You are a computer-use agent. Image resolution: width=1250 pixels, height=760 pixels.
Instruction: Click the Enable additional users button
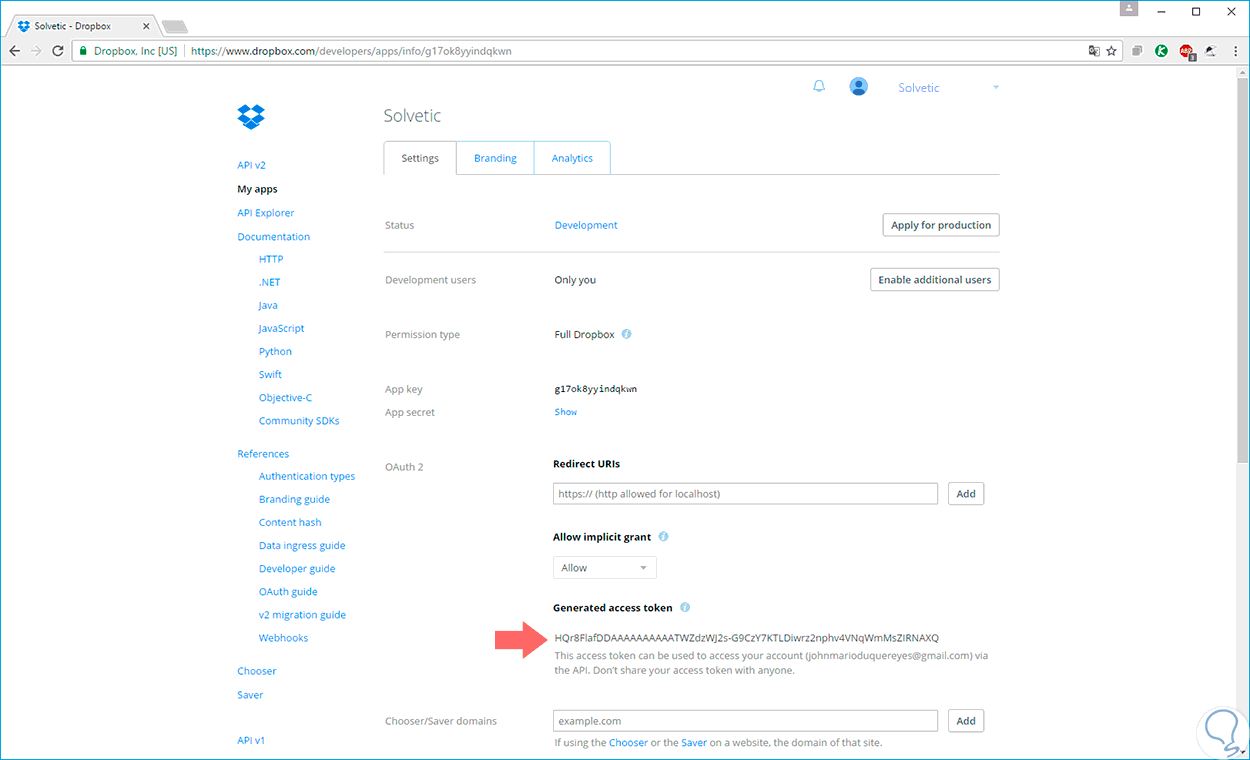[x=935, y=280]
